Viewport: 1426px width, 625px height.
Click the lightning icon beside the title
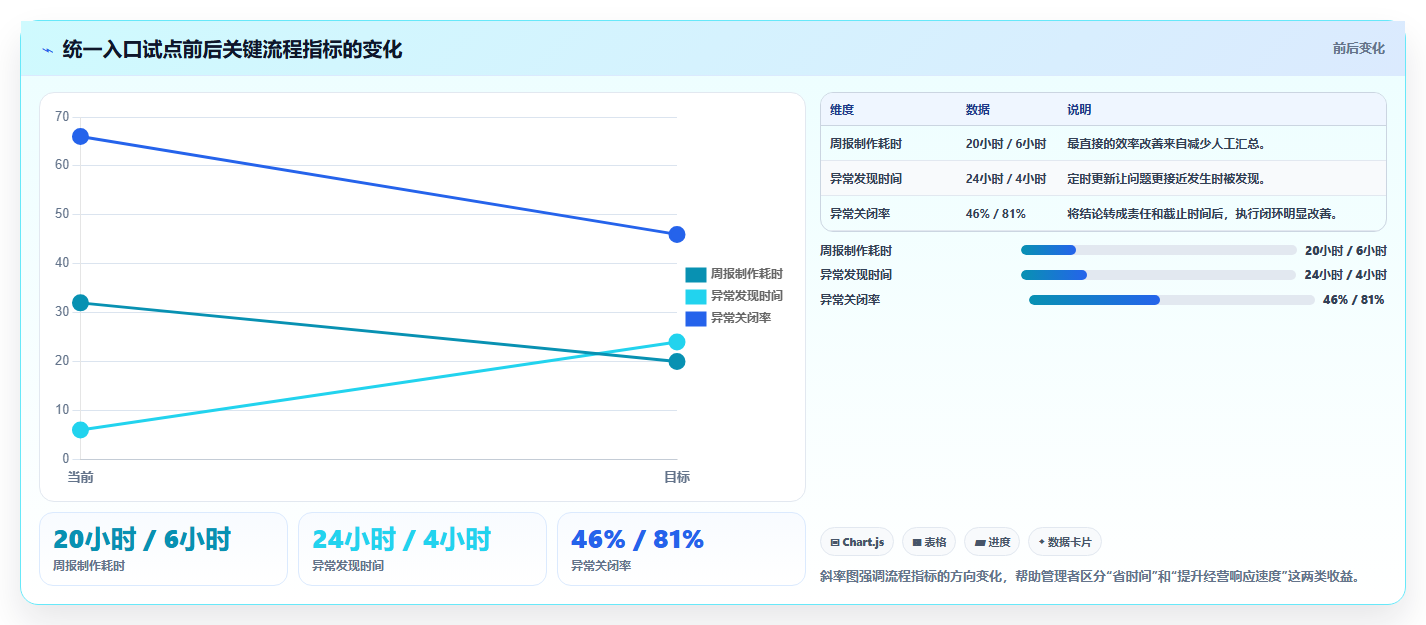pos(48,50)
